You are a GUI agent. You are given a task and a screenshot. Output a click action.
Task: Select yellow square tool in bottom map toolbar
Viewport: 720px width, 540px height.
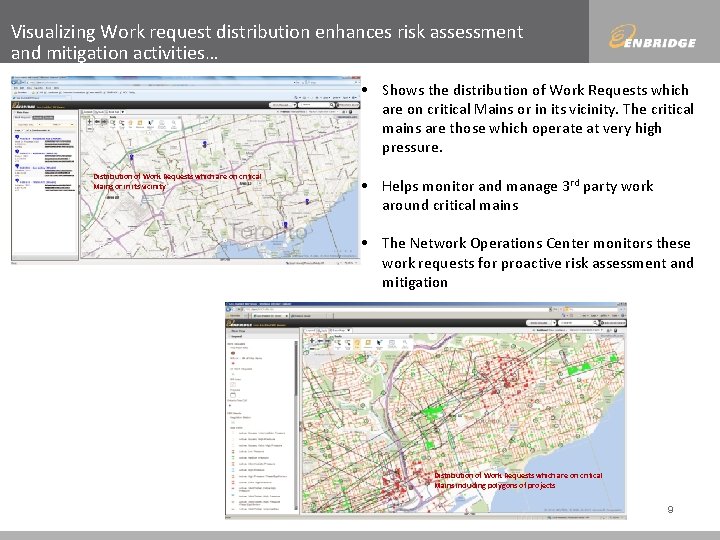pos(368,343)
